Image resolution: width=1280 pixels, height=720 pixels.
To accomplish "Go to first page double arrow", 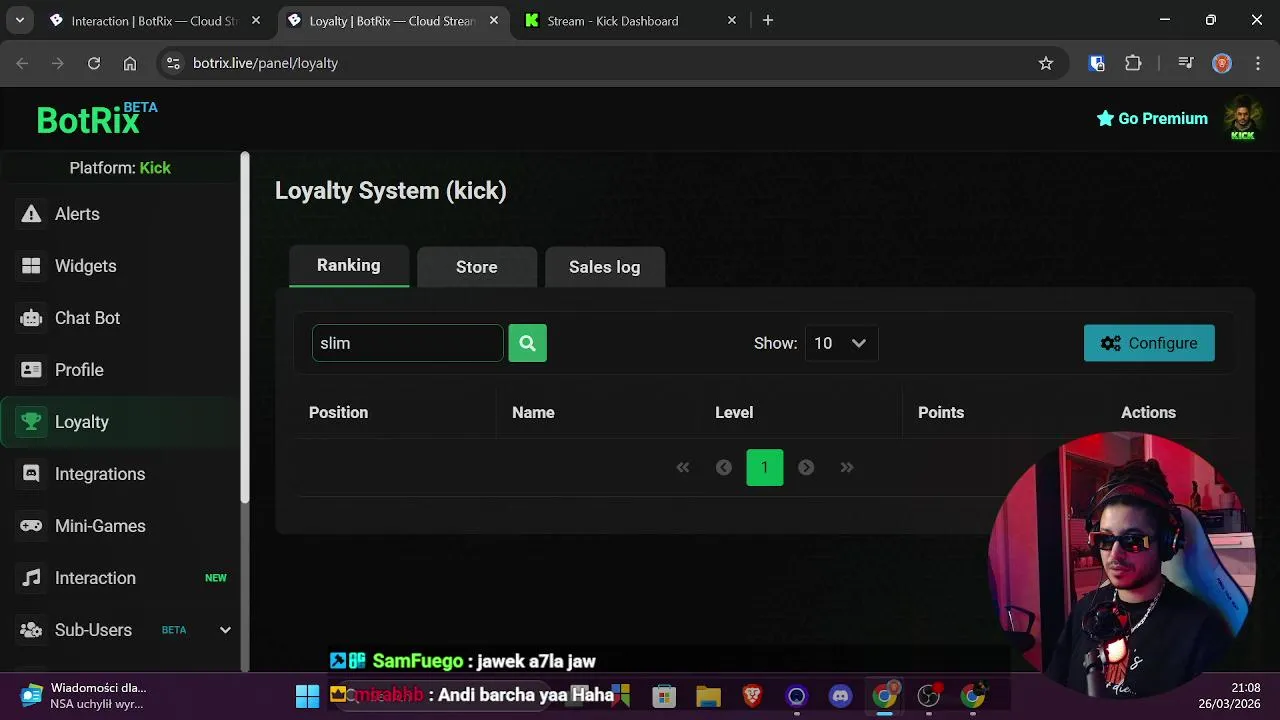I will coord(683,467).
